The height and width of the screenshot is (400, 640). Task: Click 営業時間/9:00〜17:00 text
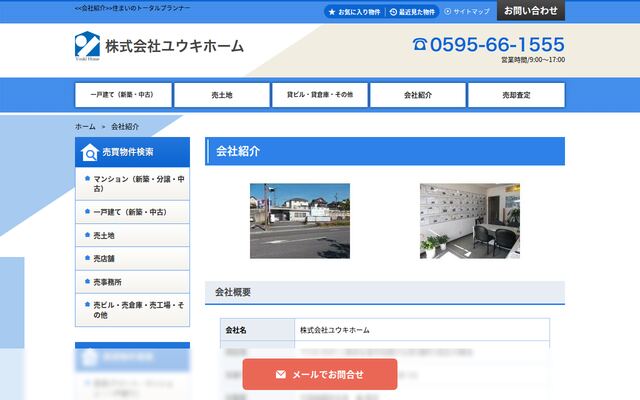(x=533, y=60)
